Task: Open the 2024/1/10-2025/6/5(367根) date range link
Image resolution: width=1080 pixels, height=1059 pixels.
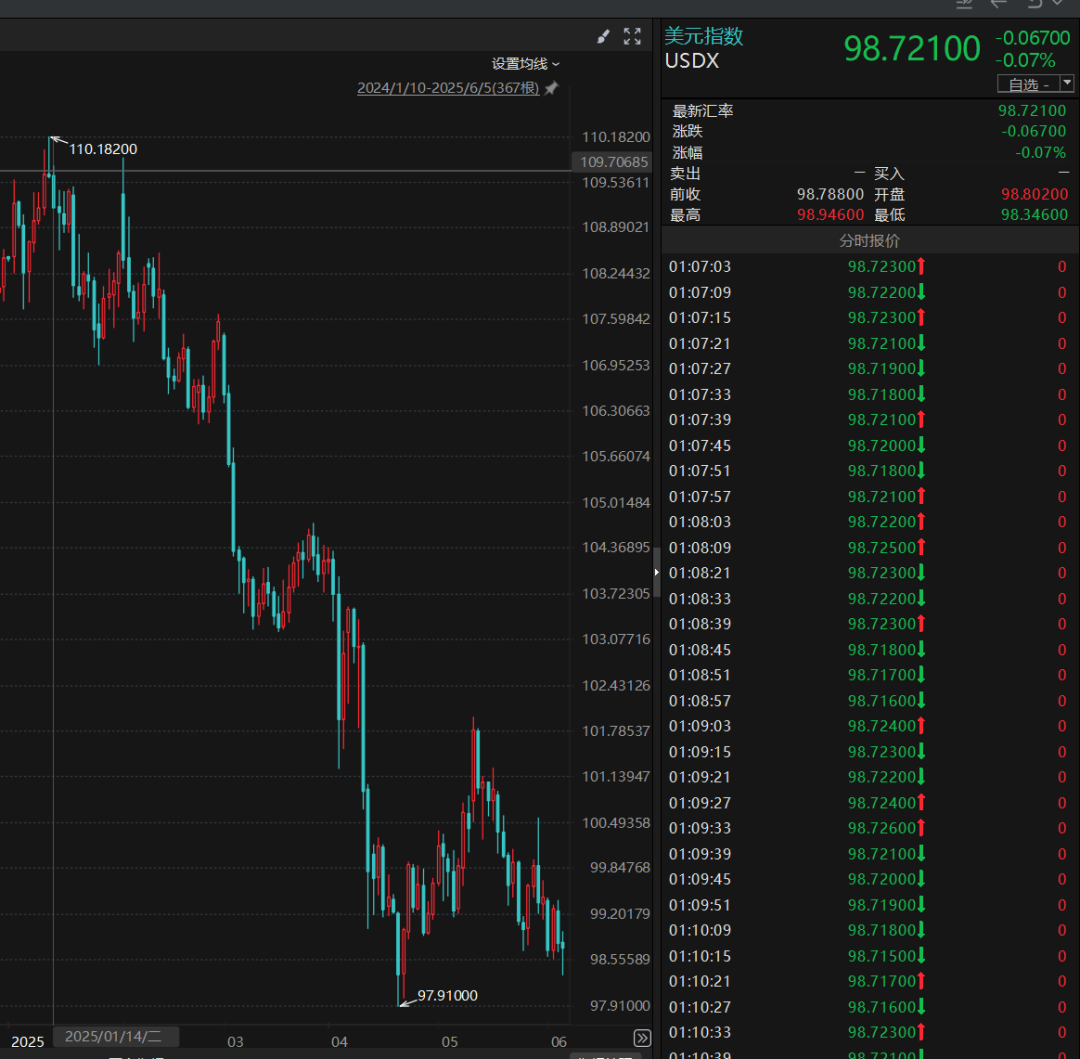Action: [x=448, y=88]
